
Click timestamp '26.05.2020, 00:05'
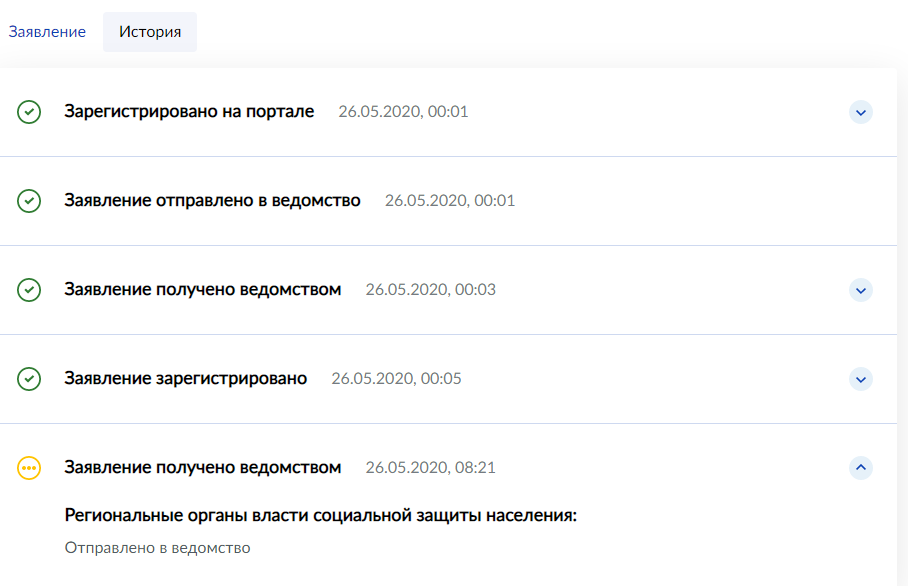[396, 378]
